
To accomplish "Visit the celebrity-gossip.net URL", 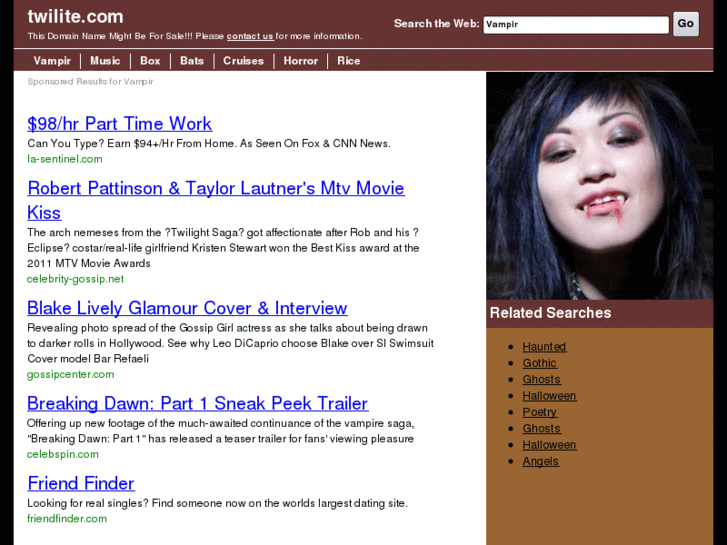I will (x=76, y=279).
